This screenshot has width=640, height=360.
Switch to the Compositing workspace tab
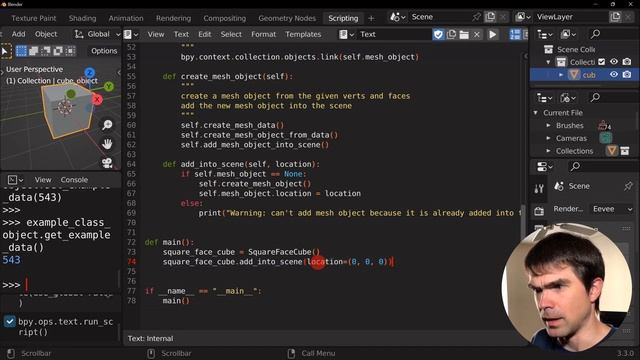click(224, 18)
